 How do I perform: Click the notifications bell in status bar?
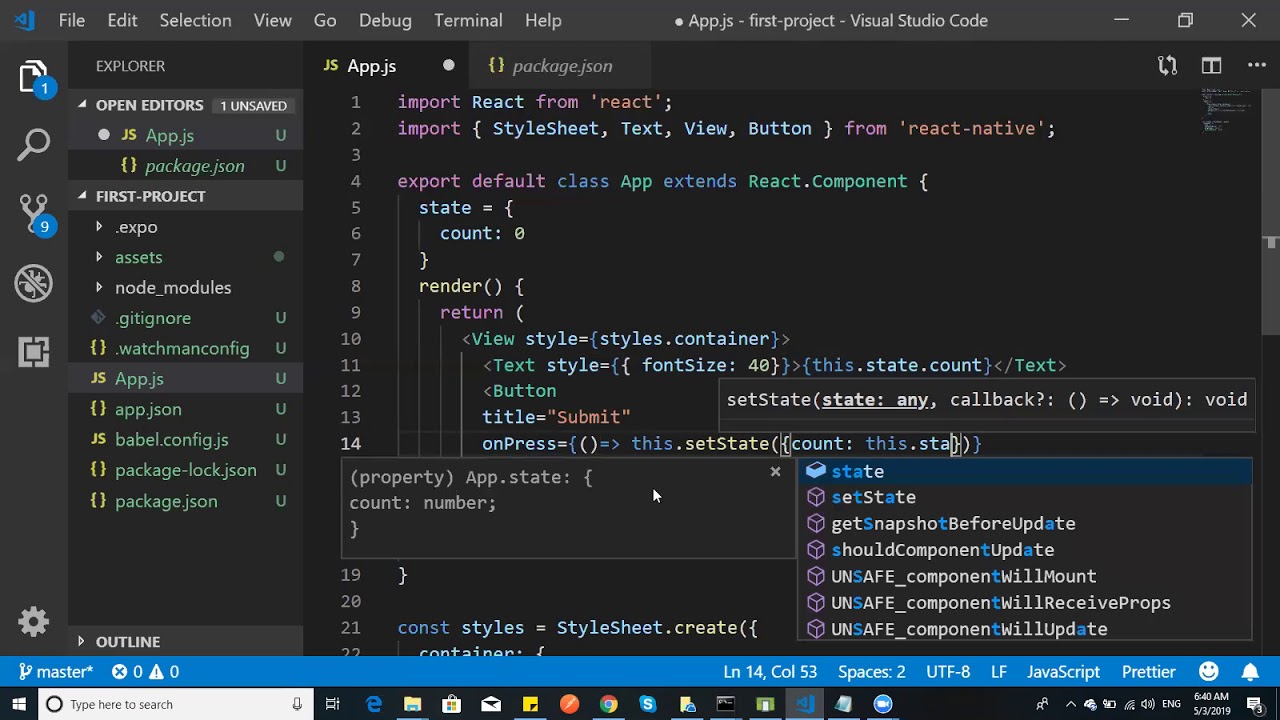1250,672
